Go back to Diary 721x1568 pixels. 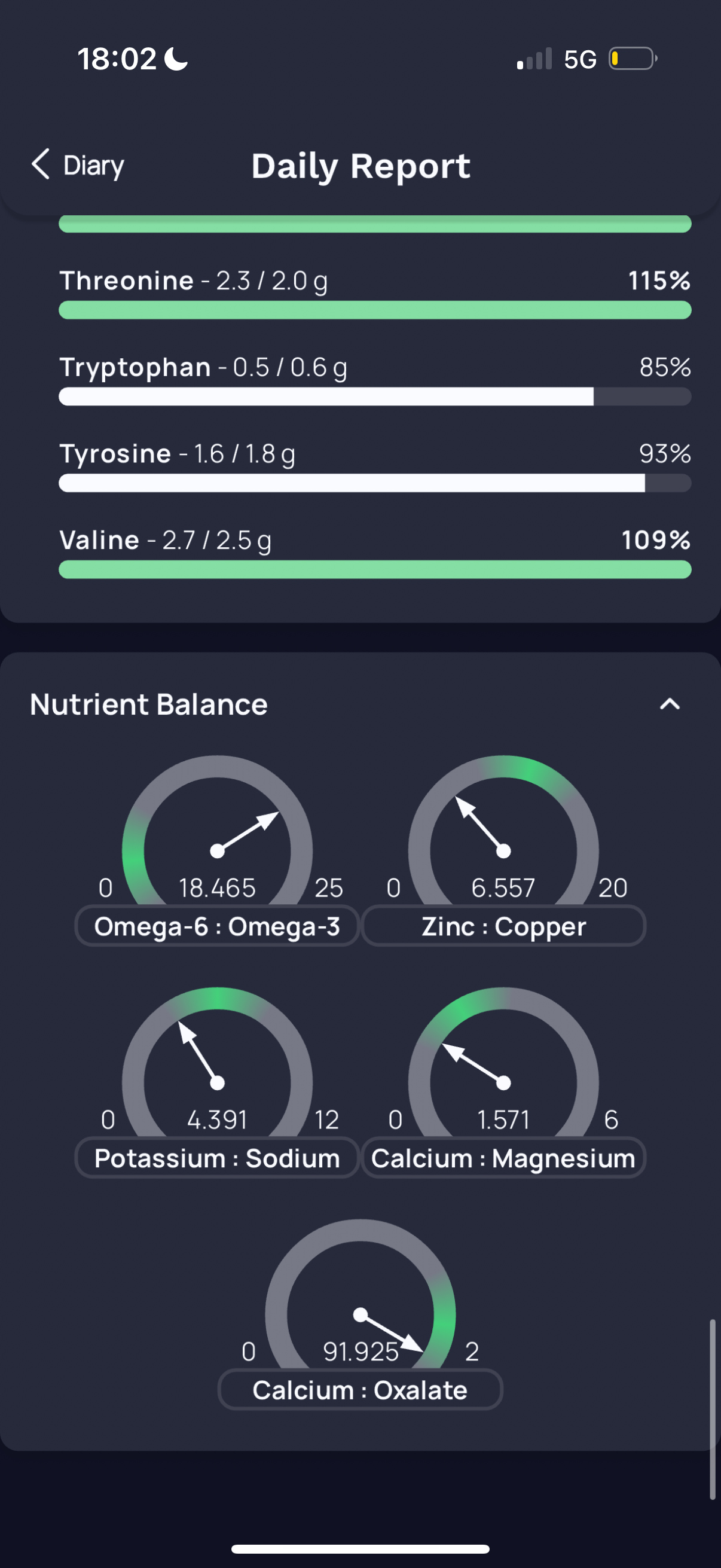[x=78, y=165]
